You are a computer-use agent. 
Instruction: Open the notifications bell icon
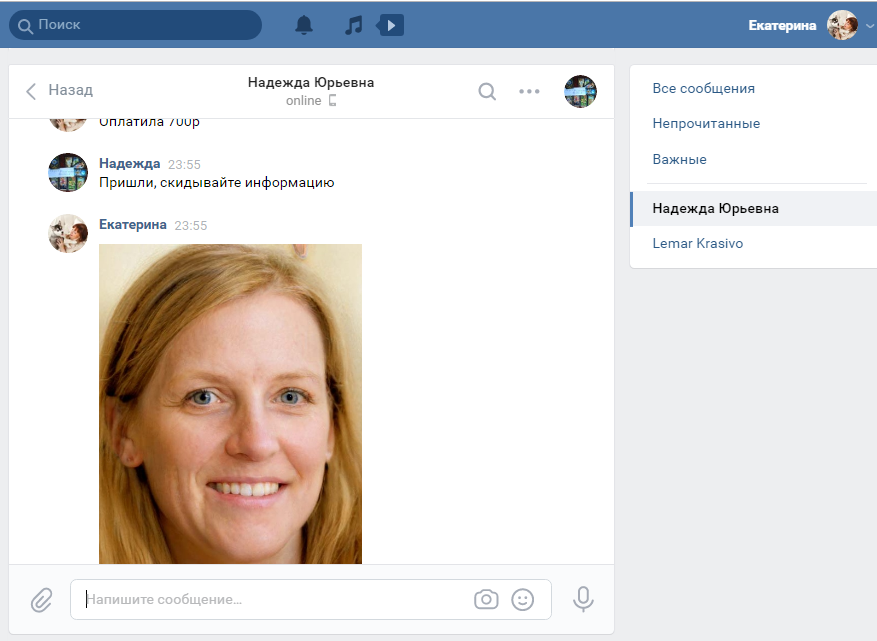304,25
